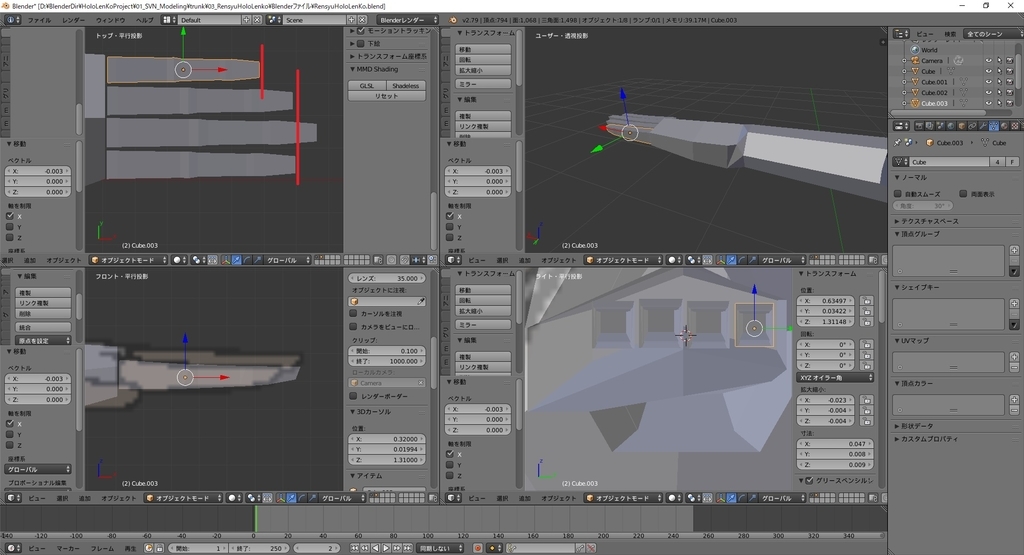Click the リセット button
Screen dimensions: 1024x555
click(387, 96)
